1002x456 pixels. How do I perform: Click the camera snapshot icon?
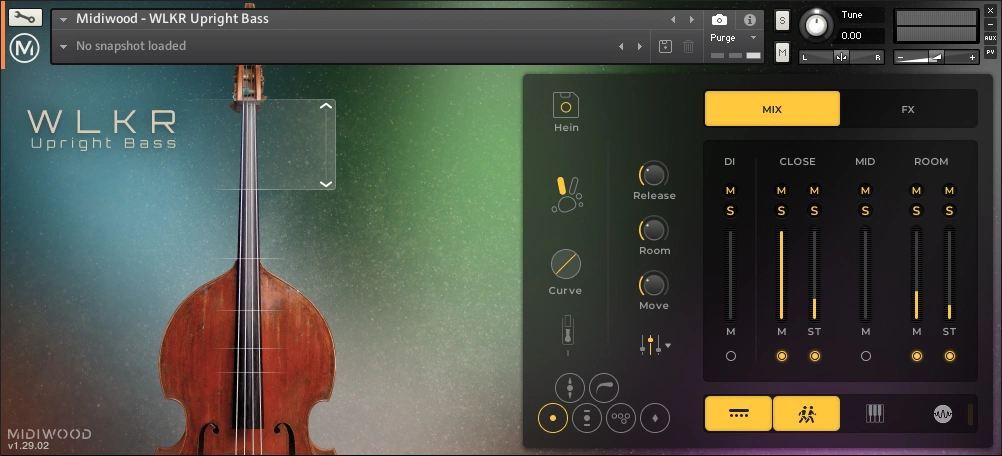tap(719, 19)
